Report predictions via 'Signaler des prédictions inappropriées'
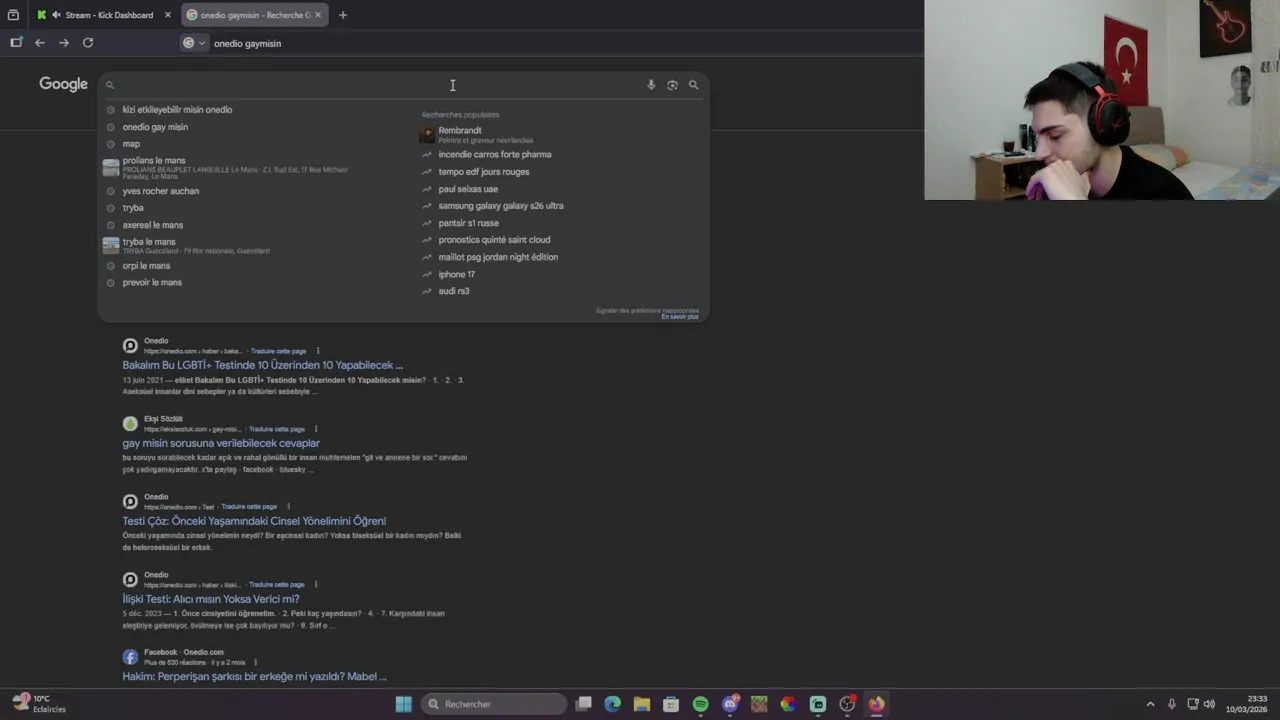Viewport: 1280px width, 720px height. [x=647, y=311]
